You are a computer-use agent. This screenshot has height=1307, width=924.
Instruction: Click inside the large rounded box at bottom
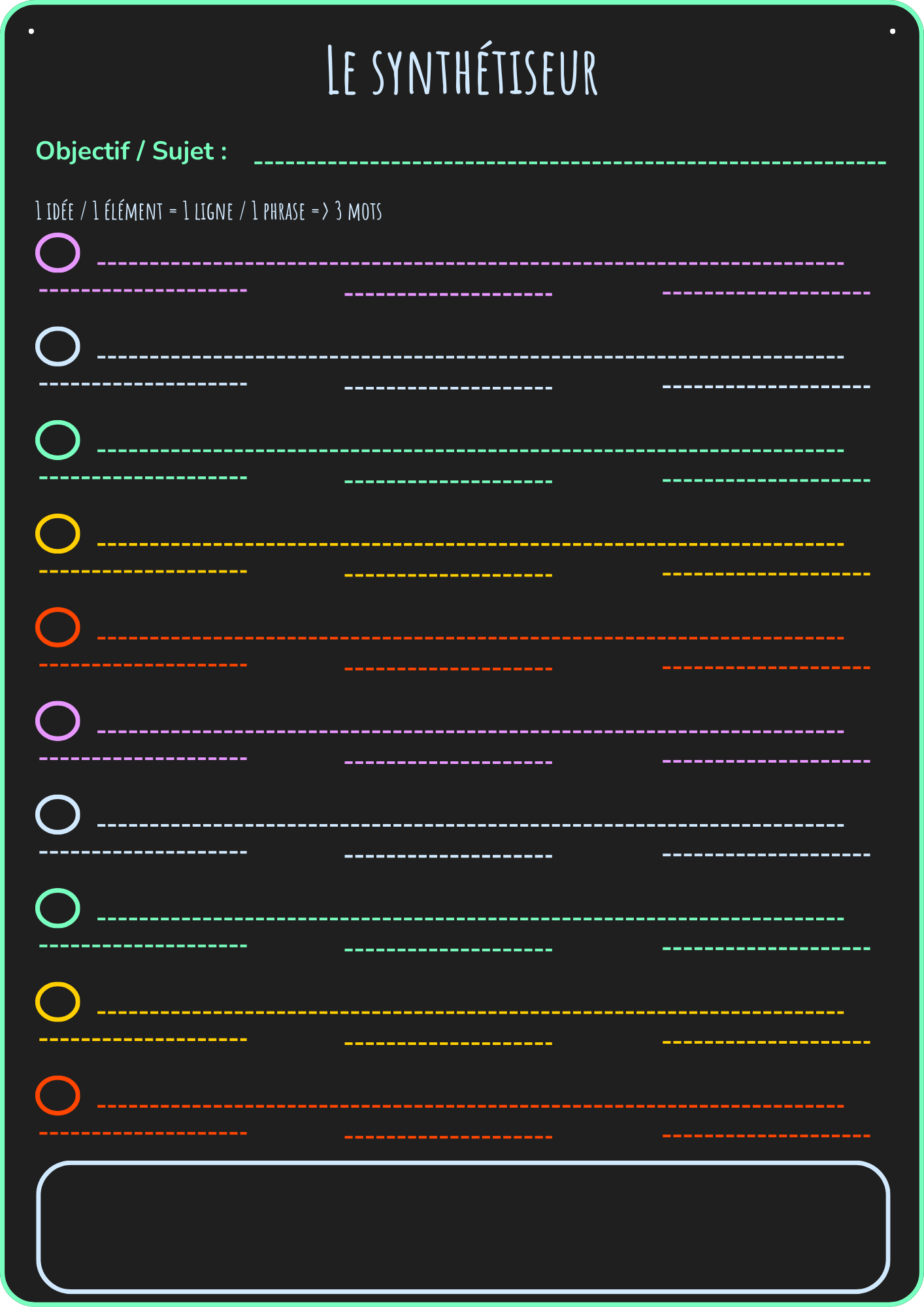[x=463, y=1227]
